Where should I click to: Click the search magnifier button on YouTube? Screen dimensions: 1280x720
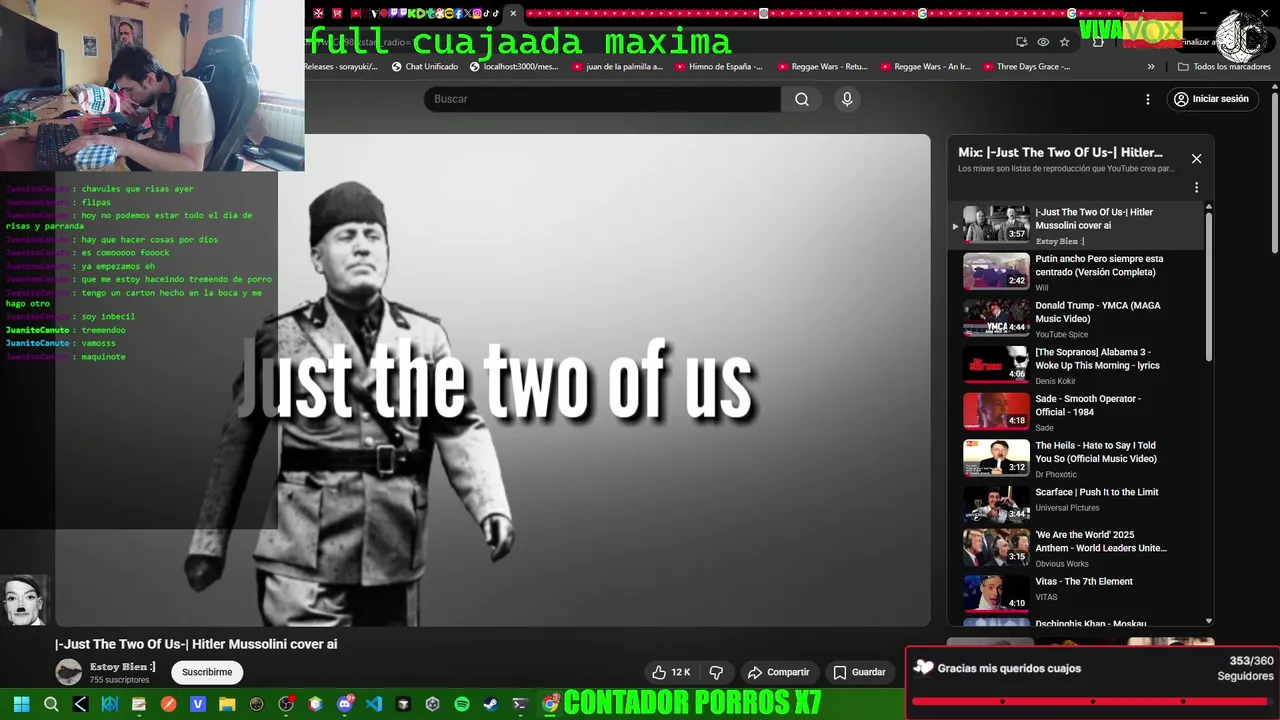[801, 99]
